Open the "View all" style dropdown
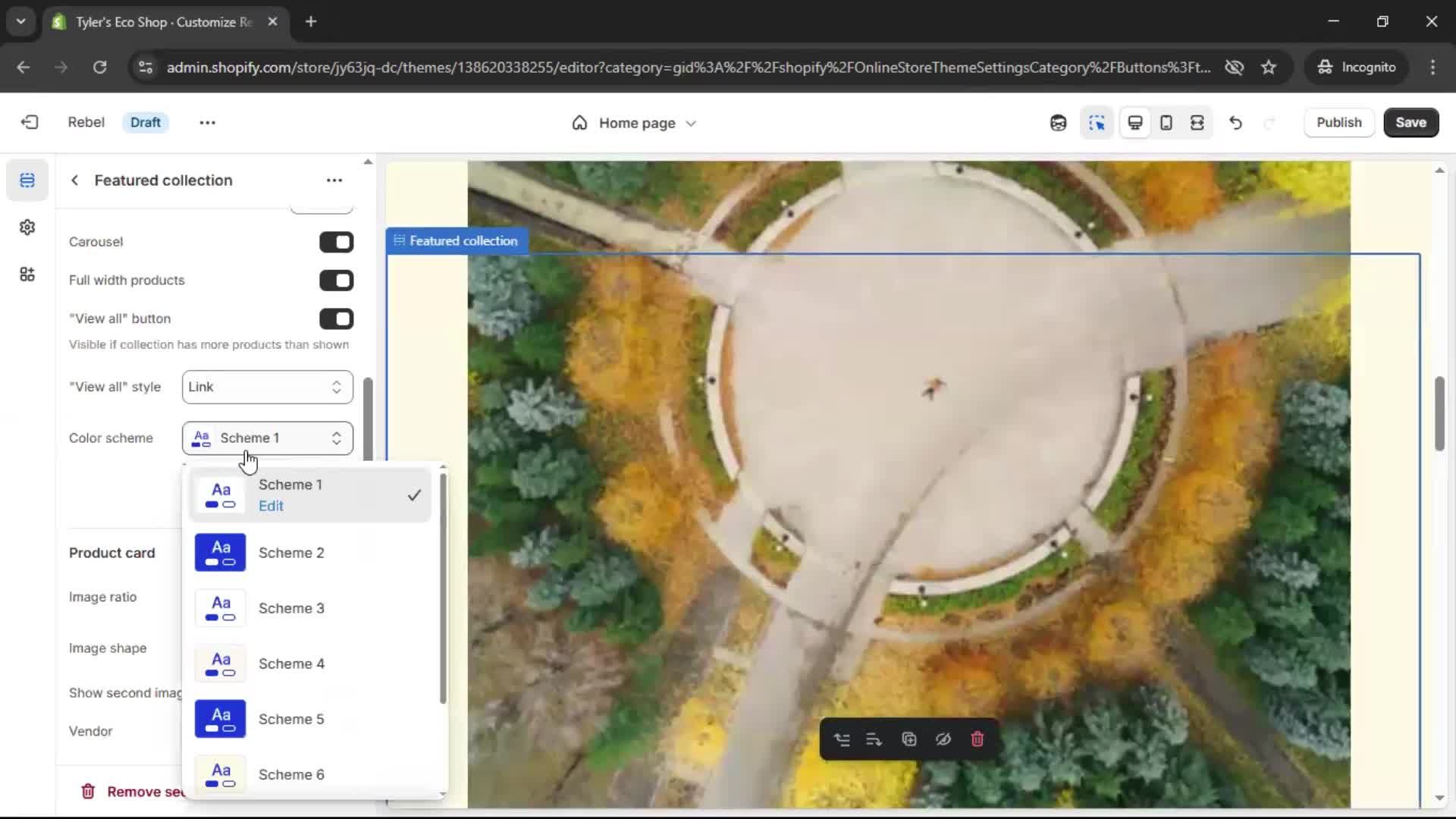Image resolution: width=1456 pixels, height=819 pixels. pyautogui.click(x=267, y=388)
